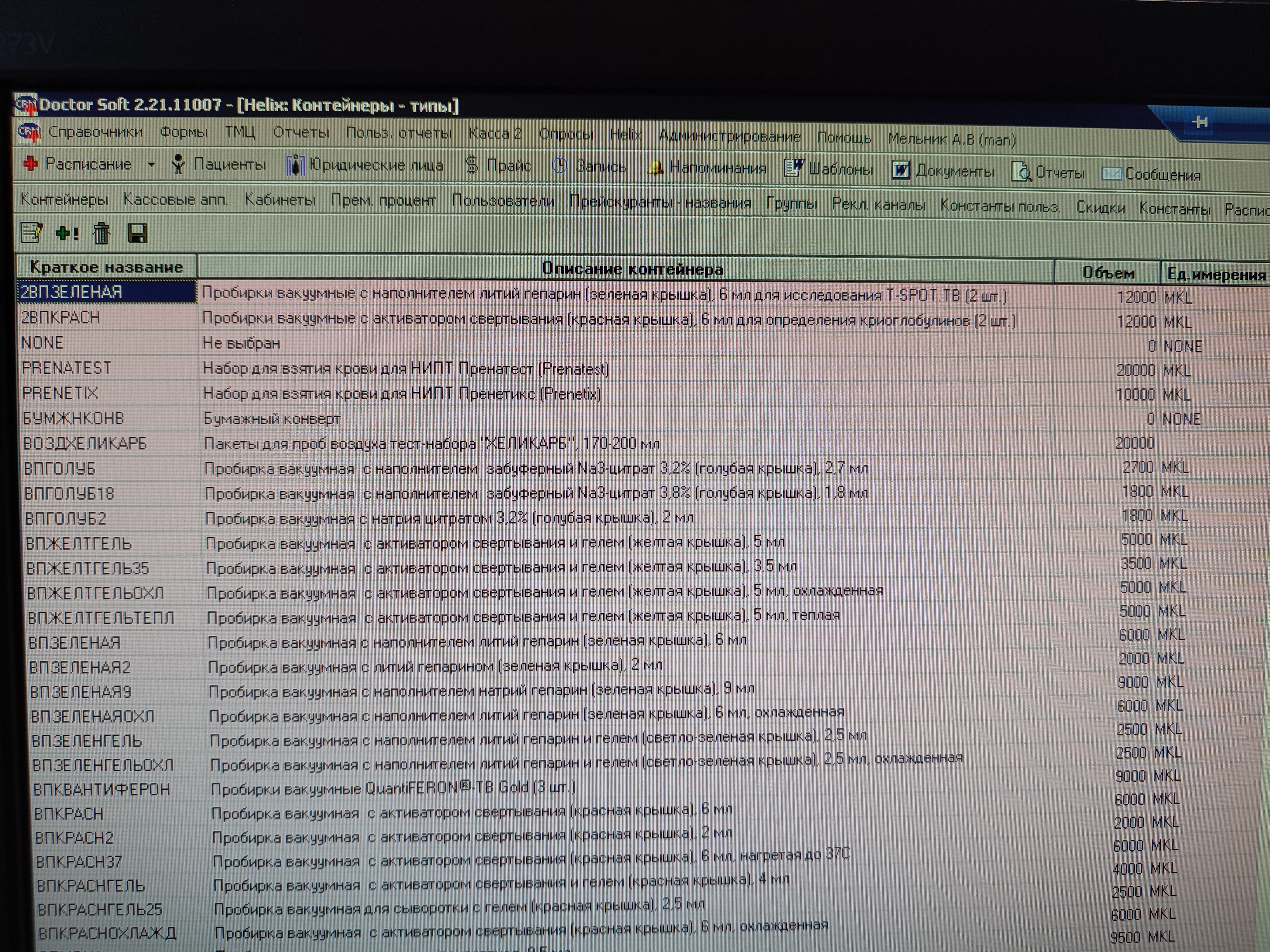Select the ВПКВАНТИФЕРОН row
This screenshot has height=952, width=1270.
pos(102,789)
